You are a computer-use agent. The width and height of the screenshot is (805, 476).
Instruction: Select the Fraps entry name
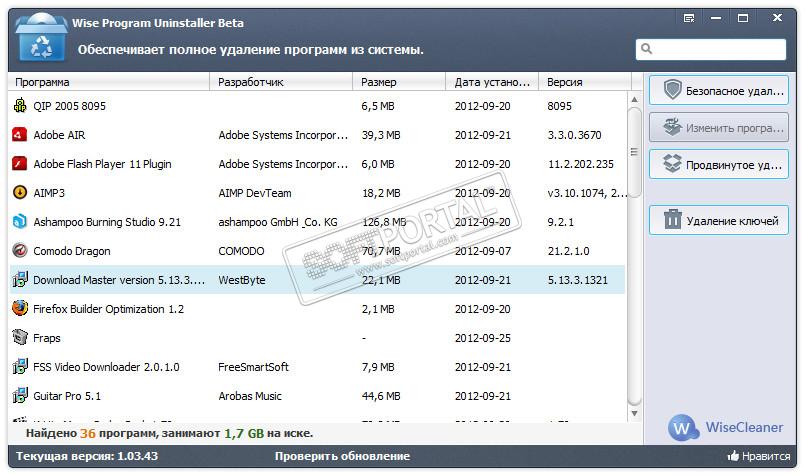tap(47, 338)
